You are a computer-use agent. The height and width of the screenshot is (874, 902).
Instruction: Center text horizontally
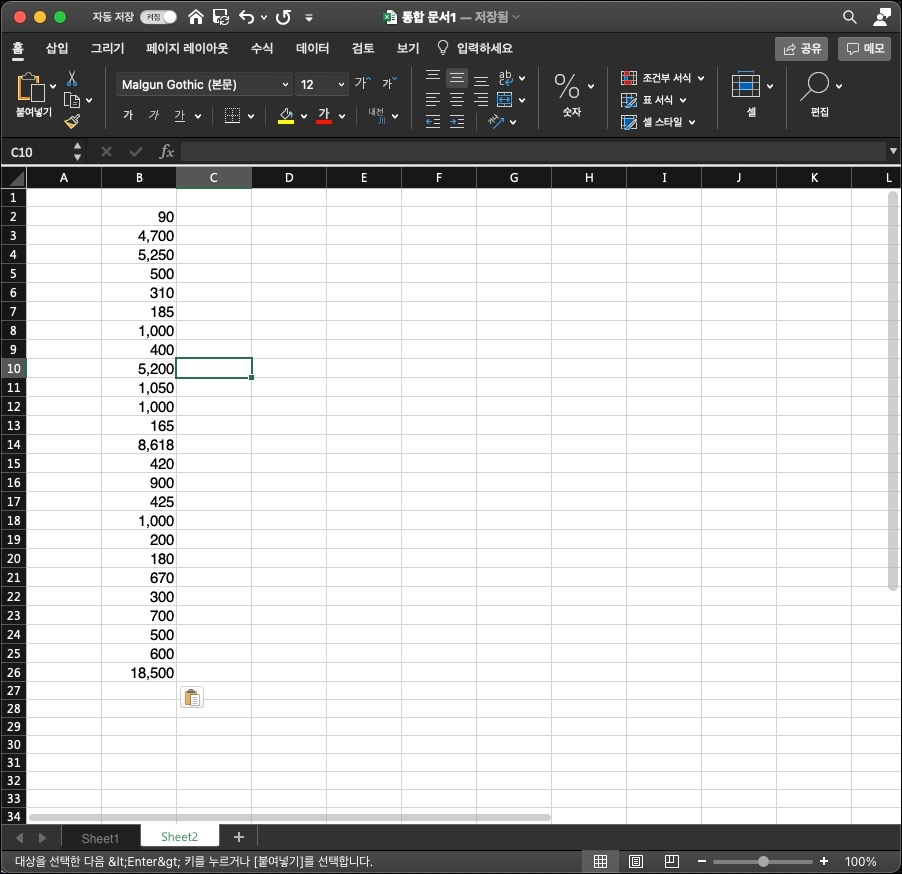457,100
